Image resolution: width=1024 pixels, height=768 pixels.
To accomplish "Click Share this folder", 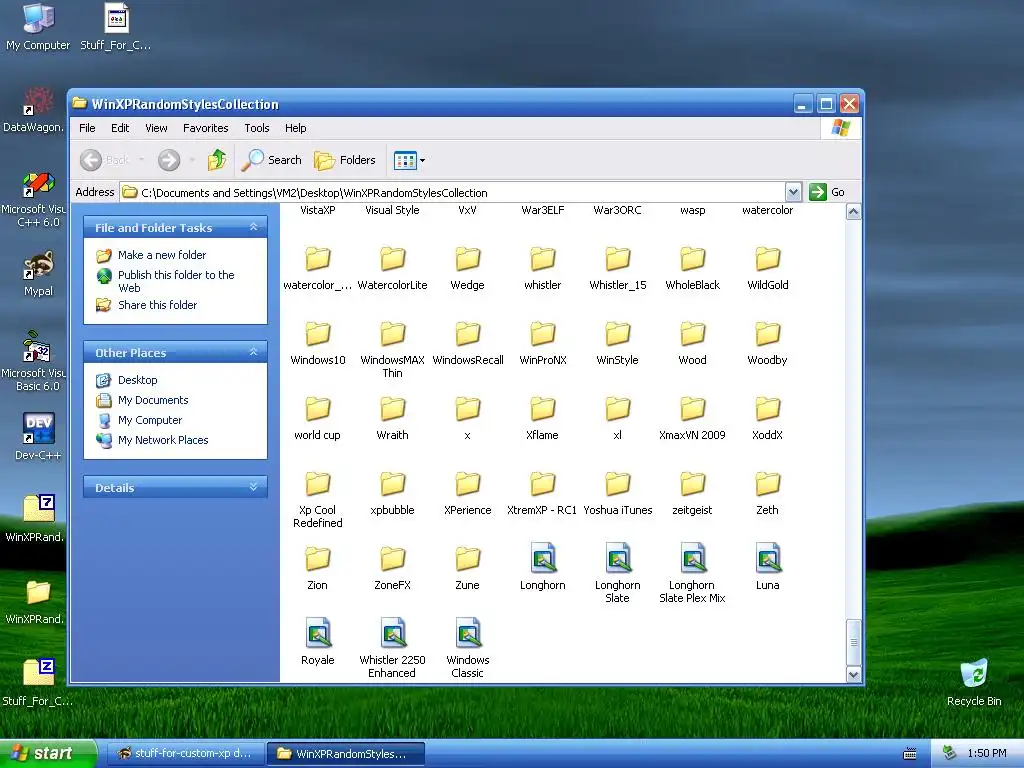I will tap(157, 305).
